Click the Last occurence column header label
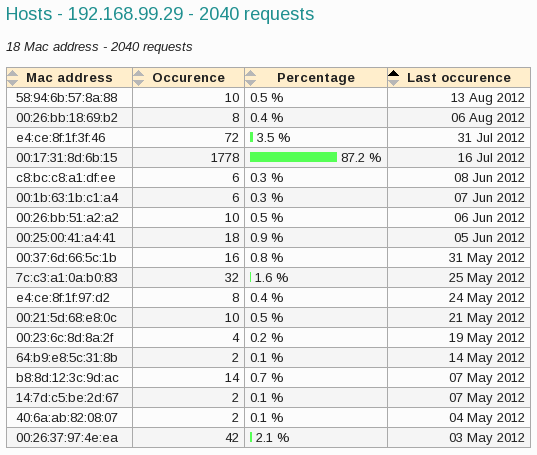The height and width of the screenshot is (455, 537). [x=459, y=78]
